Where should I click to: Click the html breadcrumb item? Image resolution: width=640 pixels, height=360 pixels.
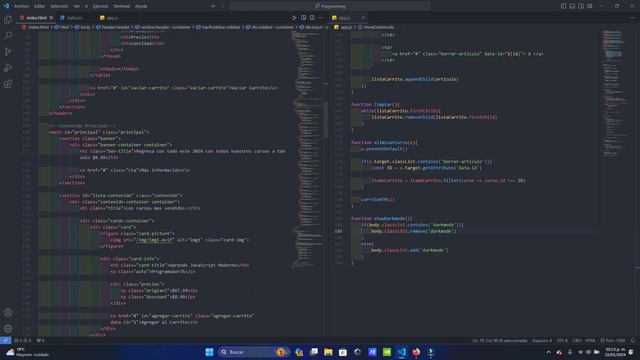(x=62, y=27)
